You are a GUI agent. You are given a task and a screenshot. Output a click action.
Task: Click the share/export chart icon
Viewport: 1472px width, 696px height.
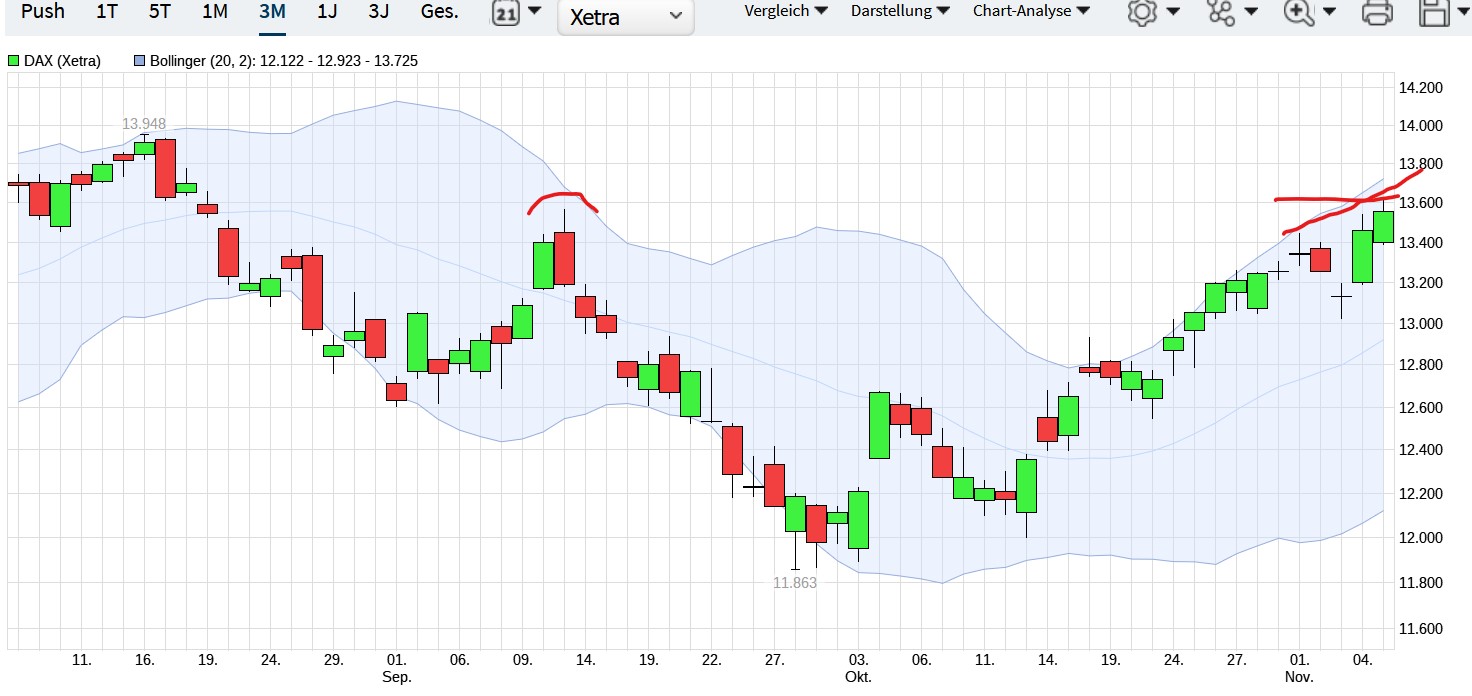(x=1220, y=13)
